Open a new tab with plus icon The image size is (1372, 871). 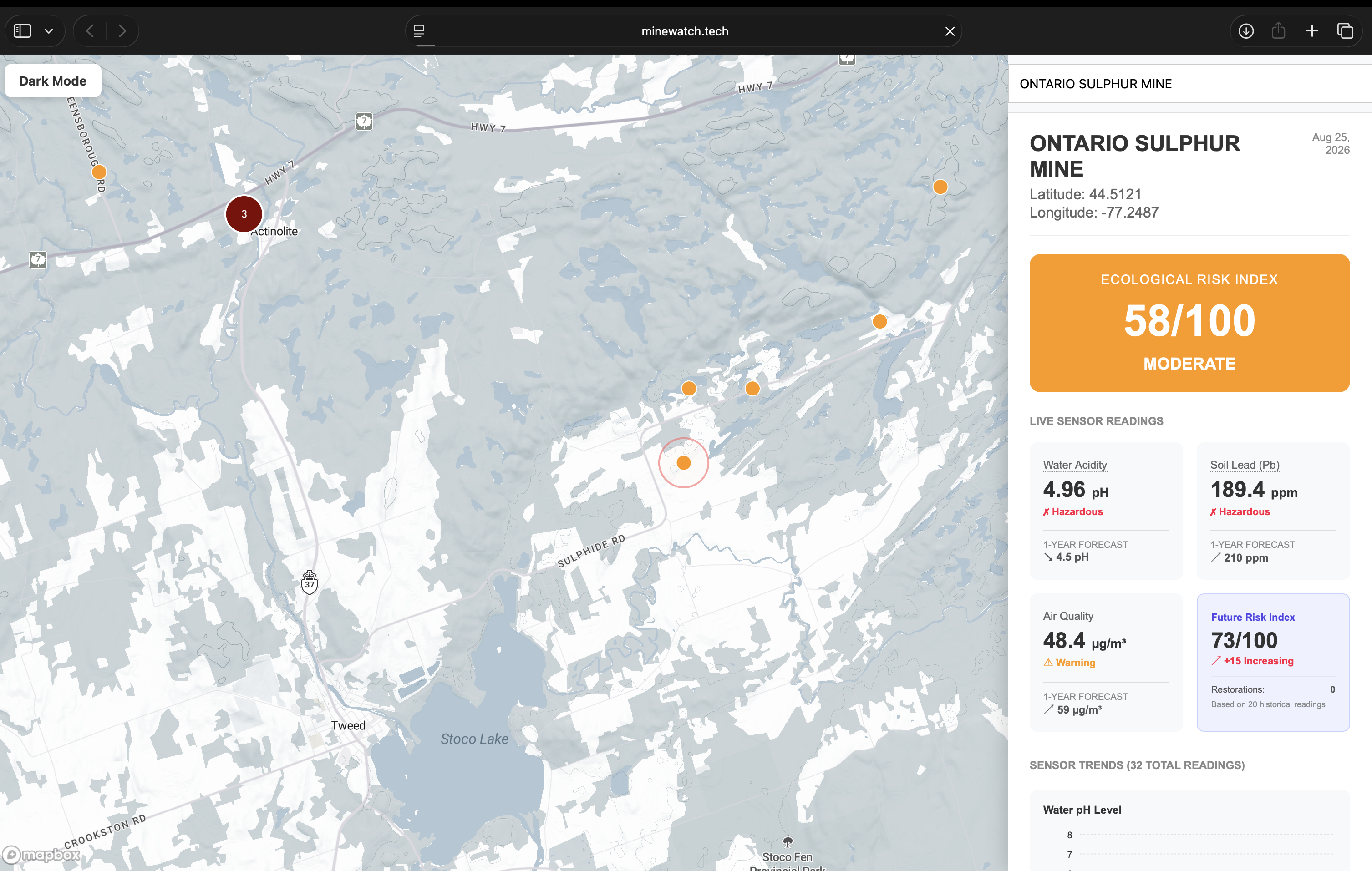click(1311, 31)
